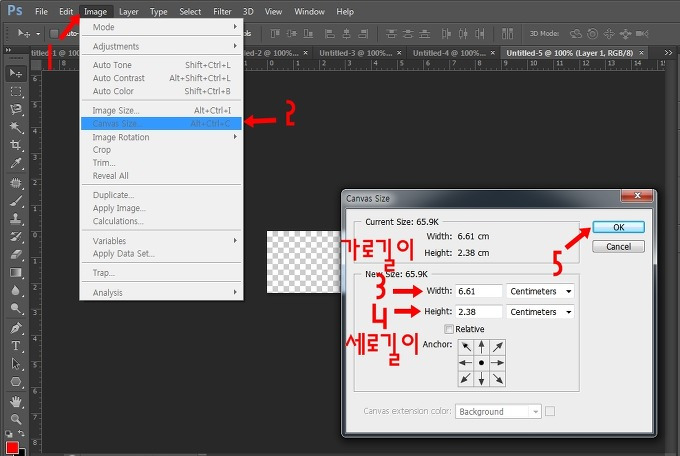The width and height of the screenshot is (680, 456).
Task: Swap foreground and background colors
Action: pos(21,433)
